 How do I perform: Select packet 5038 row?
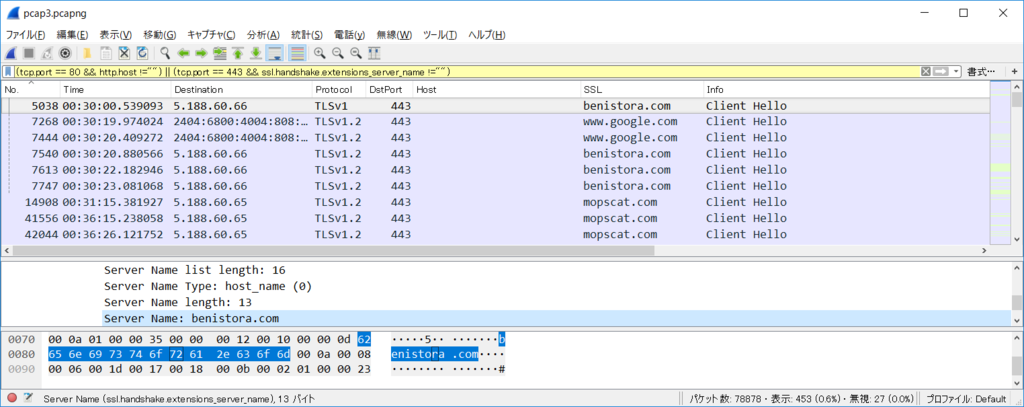coord(495,106)
